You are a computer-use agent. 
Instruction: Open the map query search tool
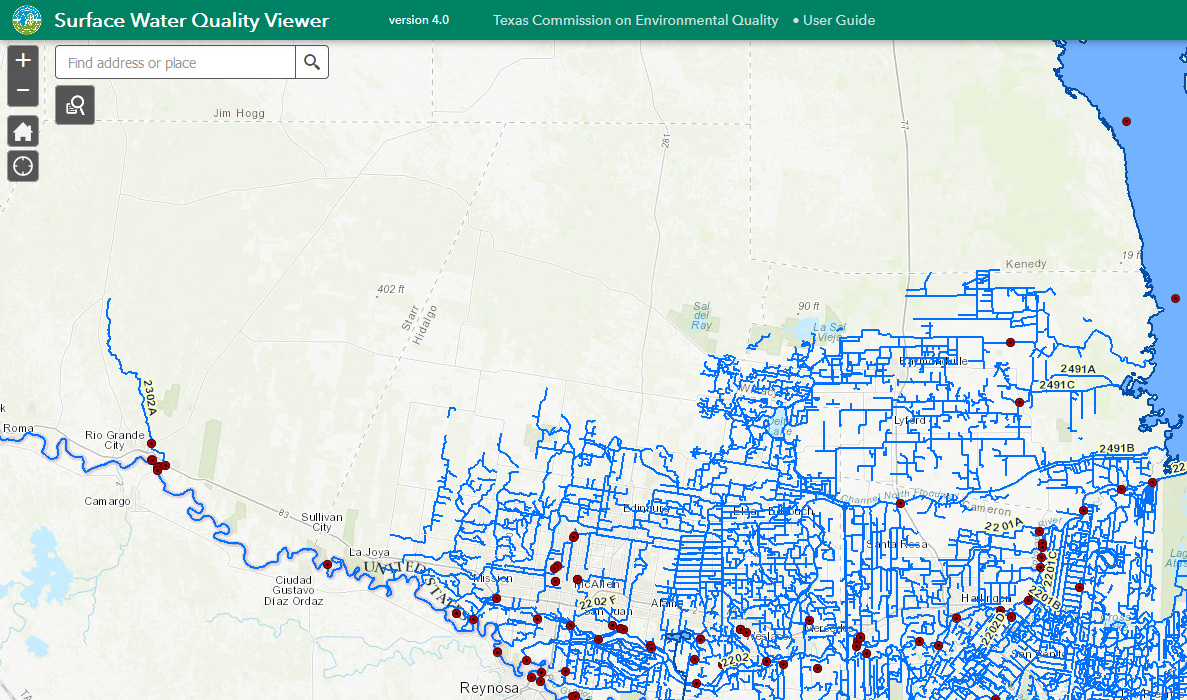[x=75, y=105]
